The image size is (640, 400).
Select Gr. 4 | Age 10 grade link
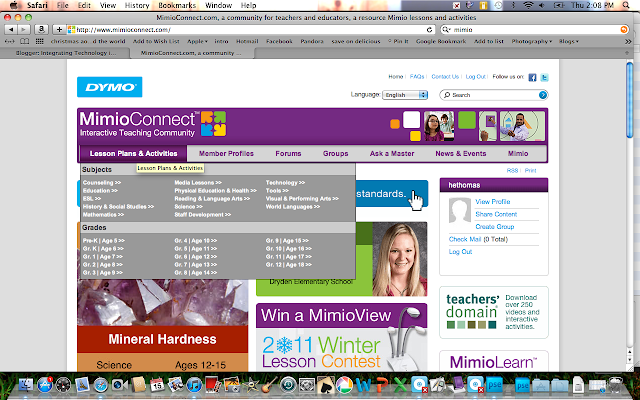196,240
